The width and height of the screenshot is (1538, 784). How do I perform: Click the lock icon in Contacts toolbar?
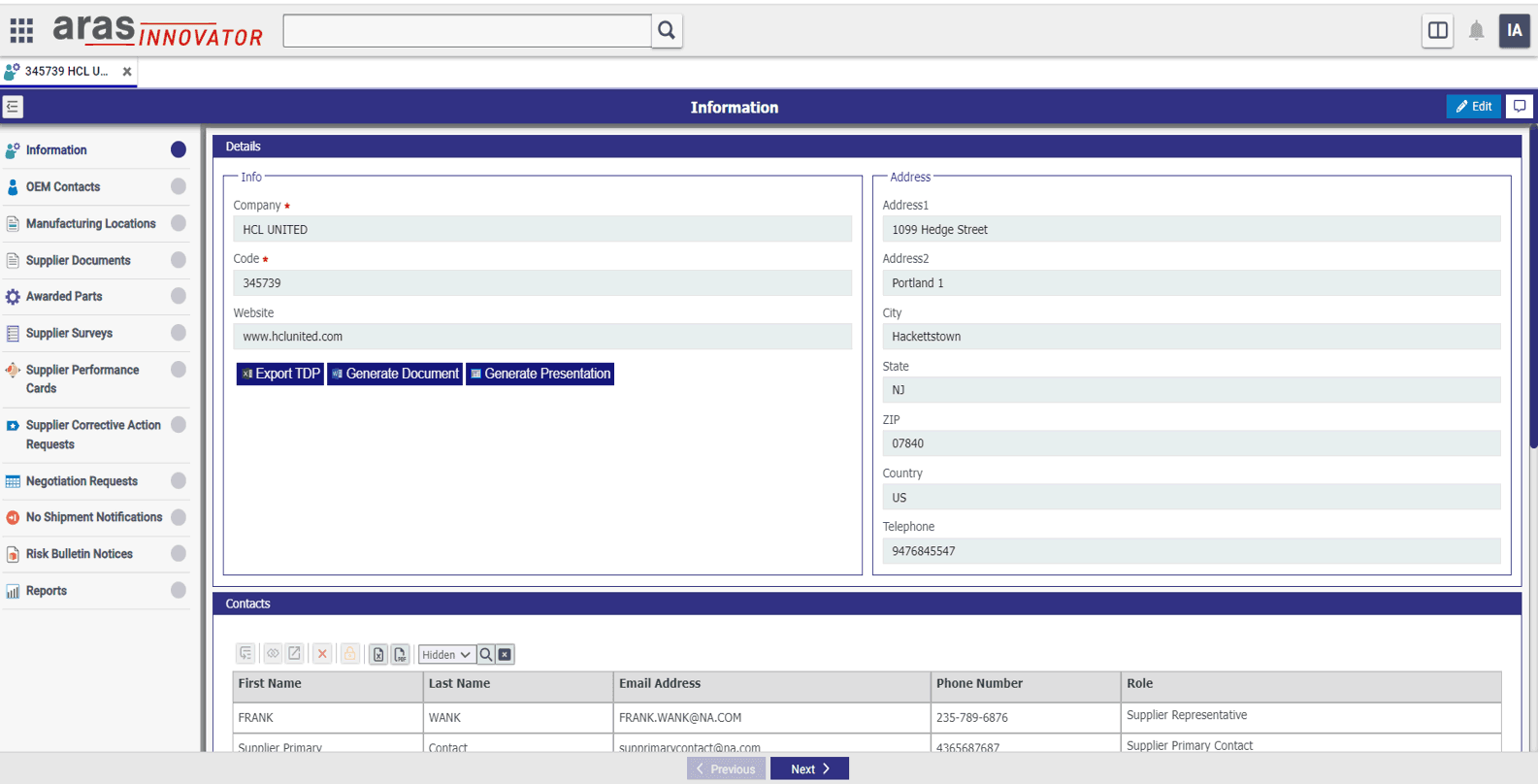(x=349, y=654)
